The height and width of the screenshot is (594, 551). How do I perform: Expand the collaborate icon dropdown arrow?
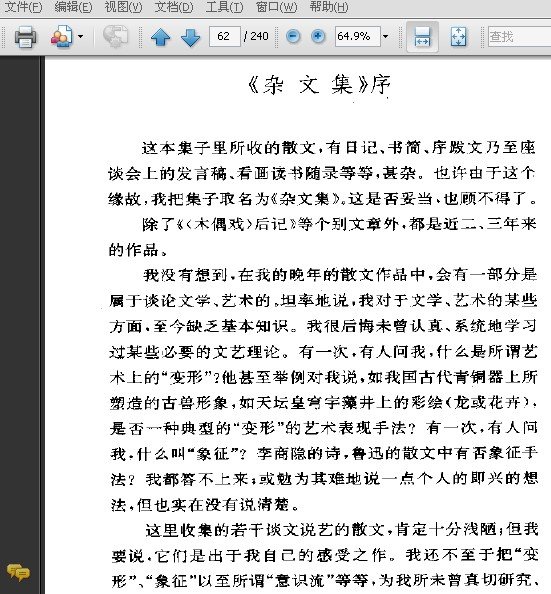coord(80,37)
